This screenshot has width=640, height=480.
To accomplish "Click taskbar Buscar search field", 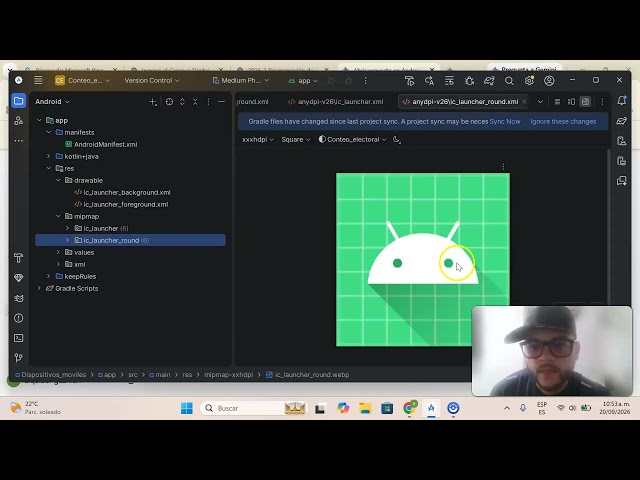I will click(254, 408).
